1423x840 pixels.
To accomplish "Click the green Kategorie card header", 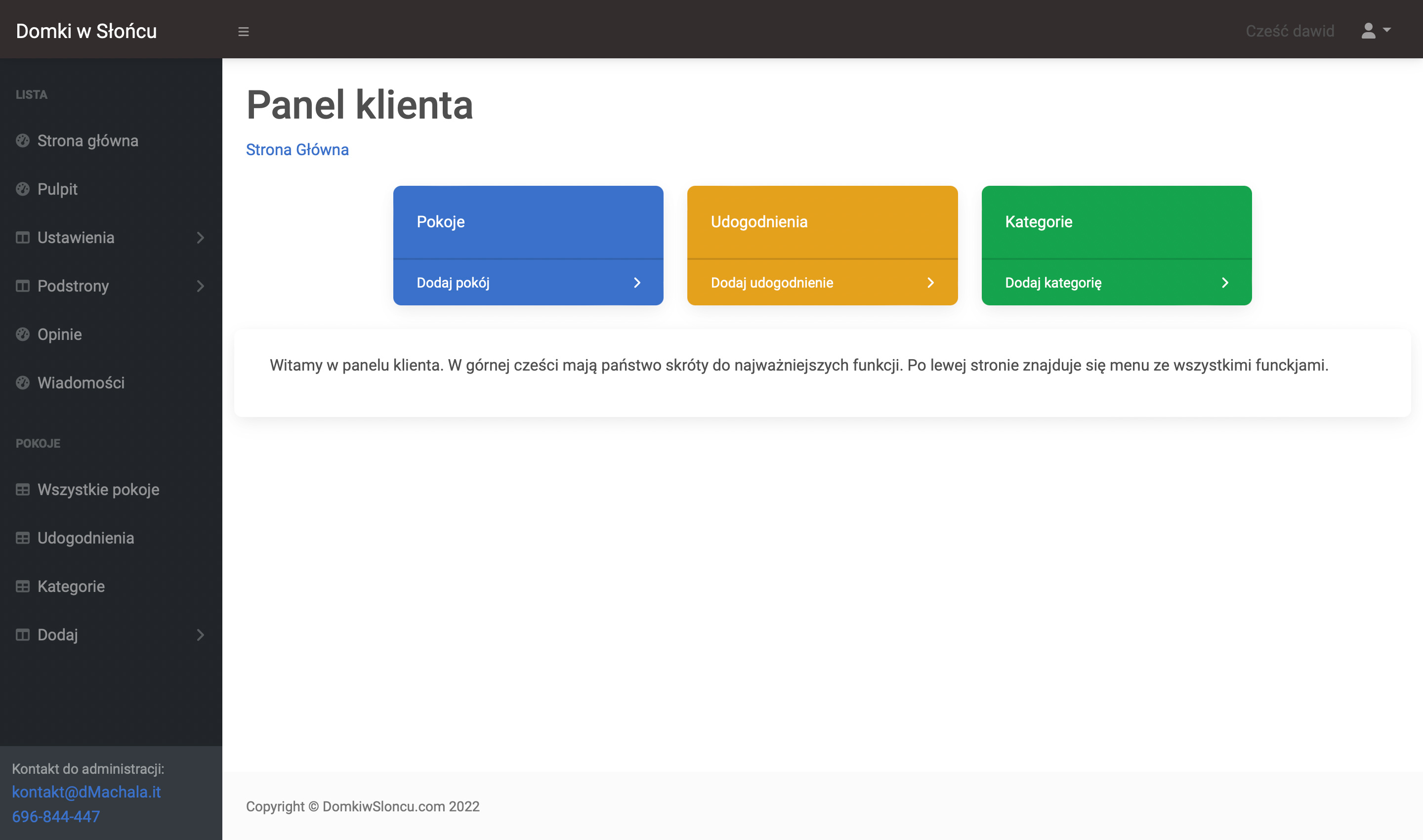I will point(1116,222).
